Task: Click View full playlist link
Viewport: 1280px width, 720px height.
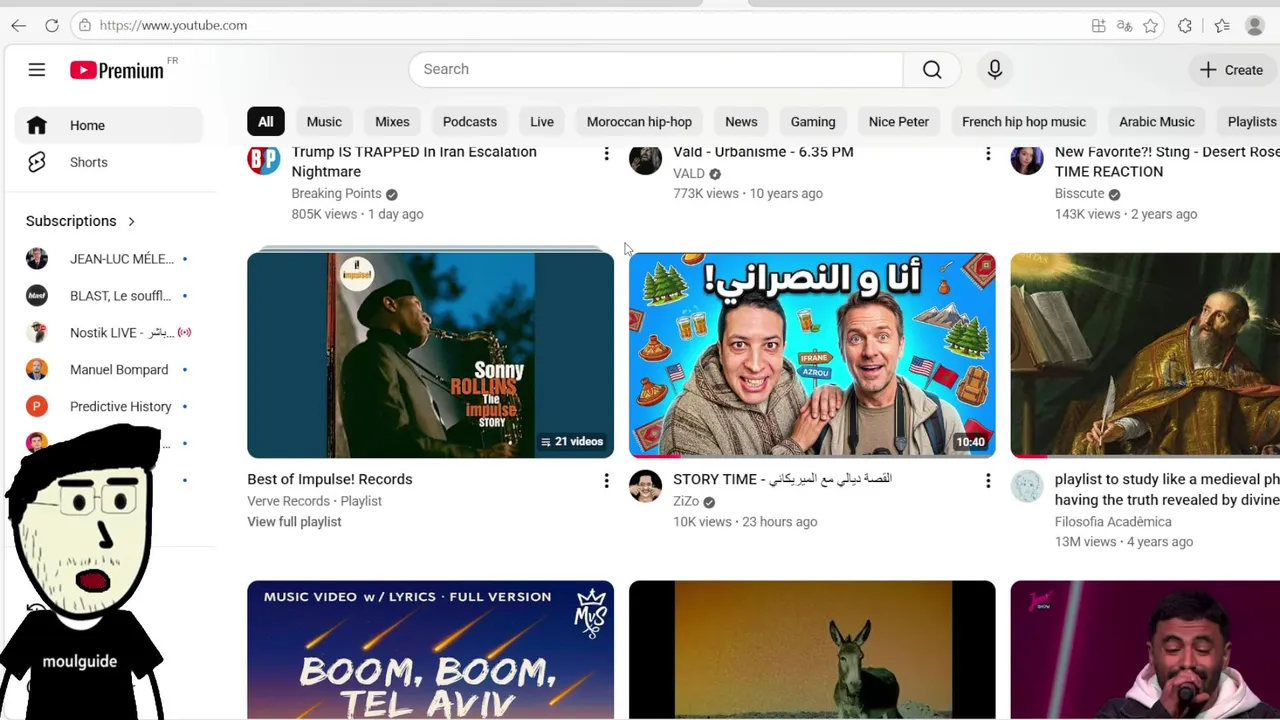Action: coord(294,522)
